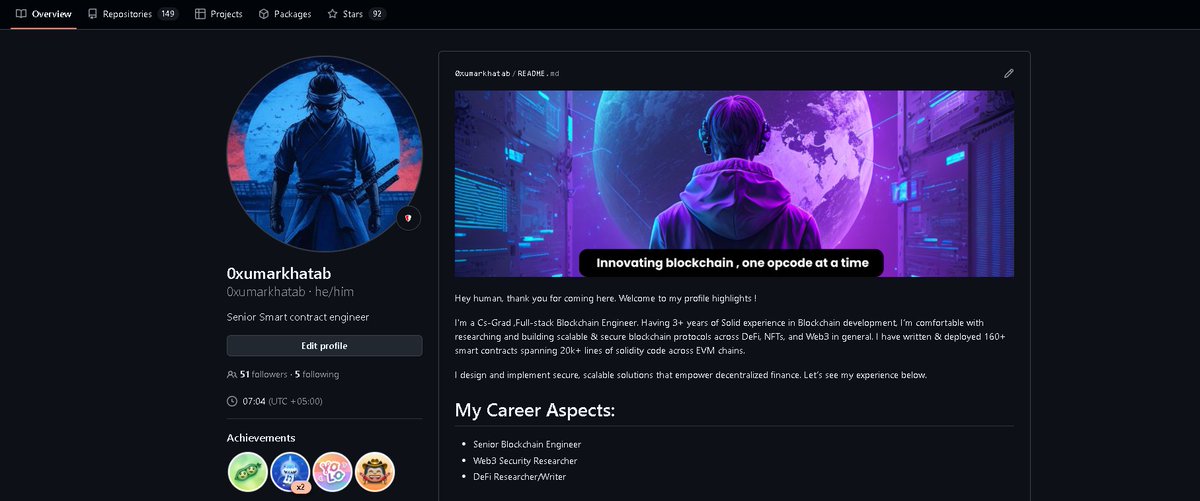Open the Stars tab

point(356,14)
